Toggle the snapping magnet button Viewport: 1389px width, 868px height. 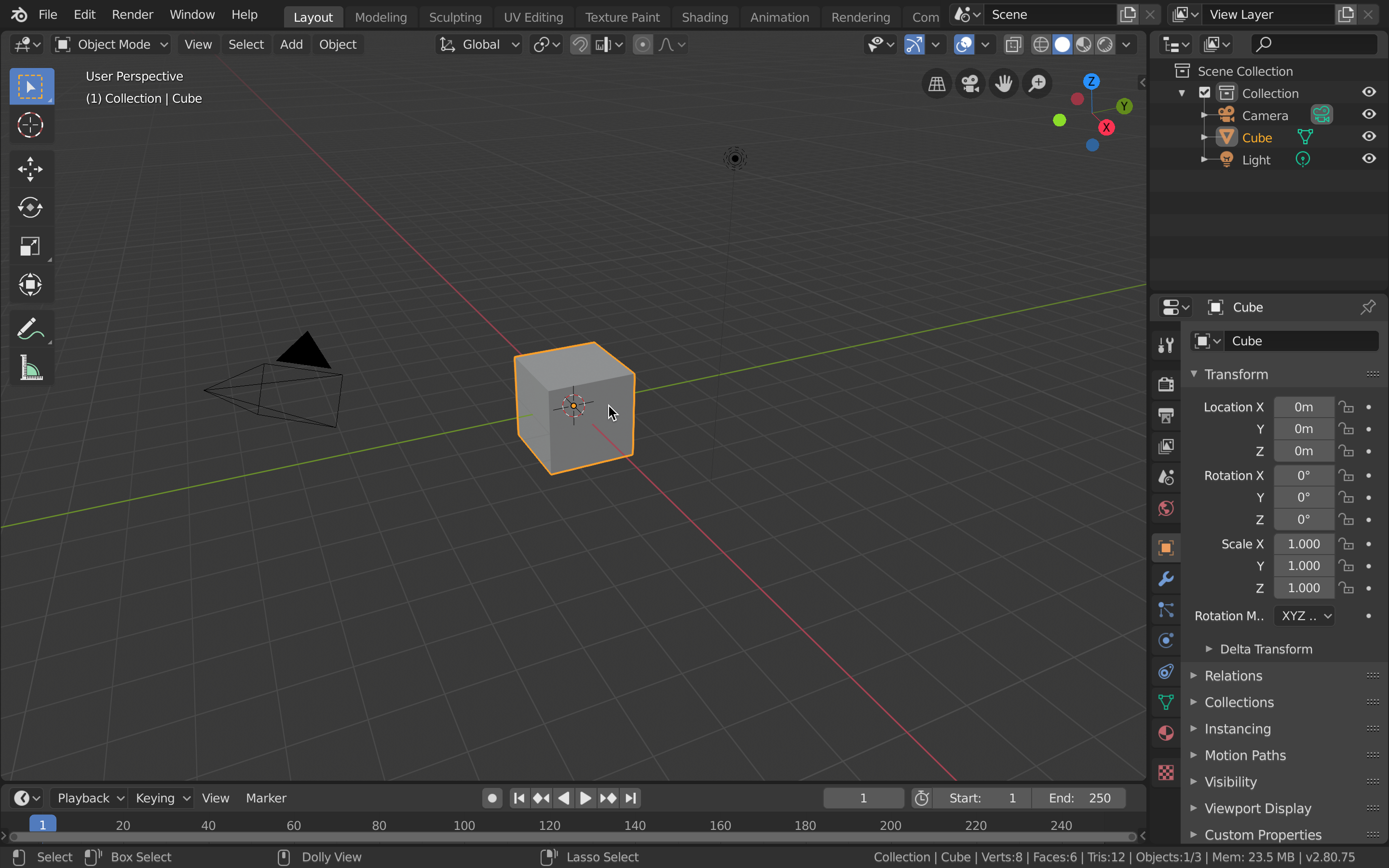tap(580, 44)
